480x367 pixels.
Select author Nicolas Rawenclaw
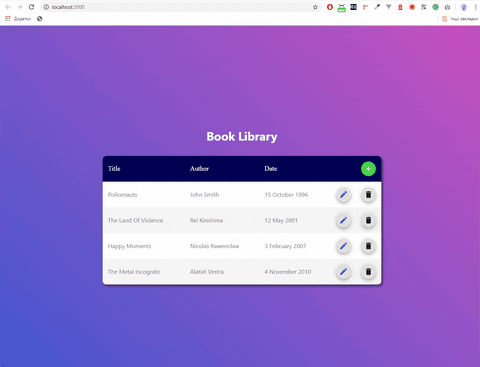[x=214, y=246]
